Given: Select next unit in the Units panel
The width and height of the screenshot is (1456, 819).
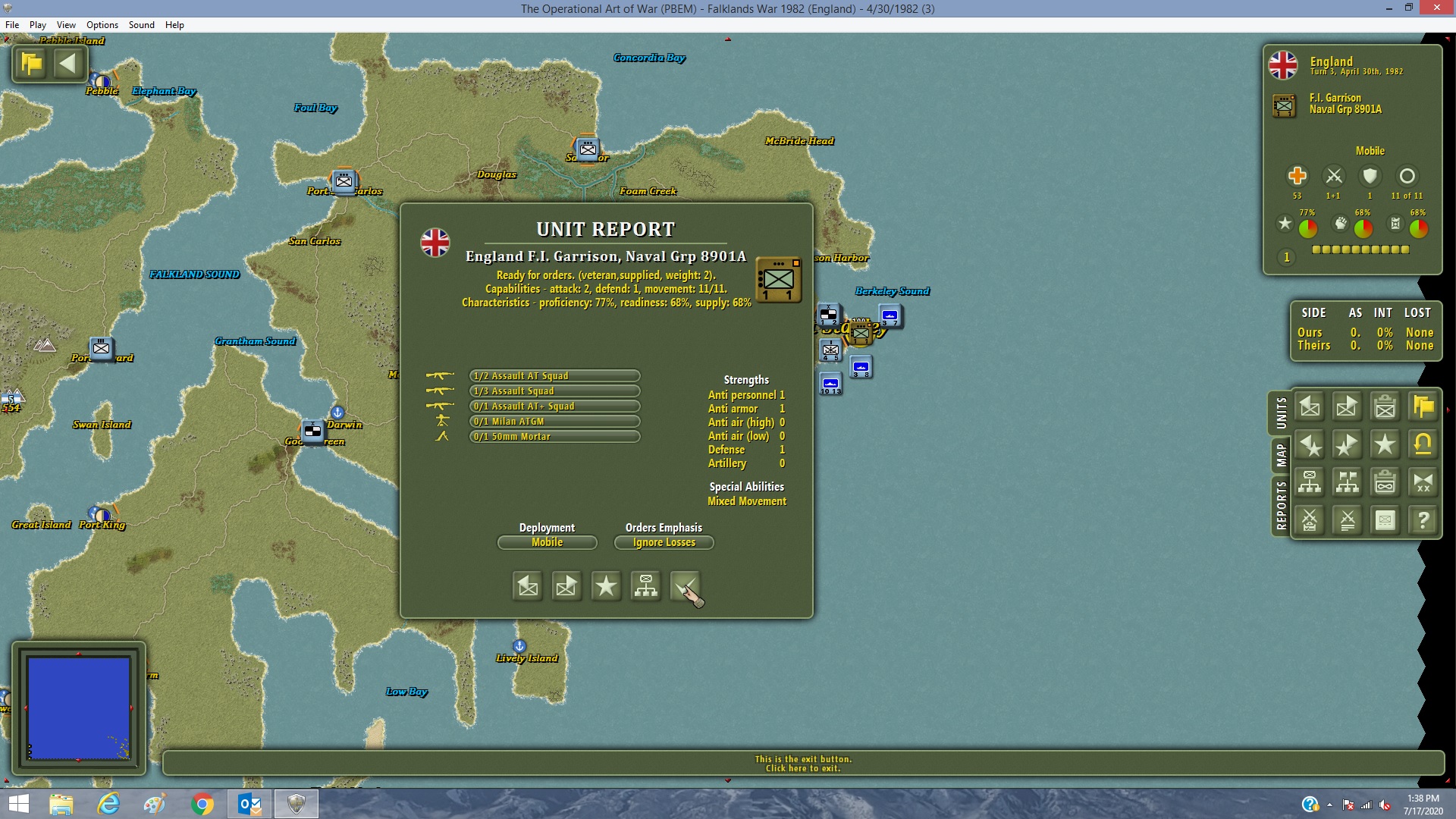Looking at the screenshot, I should coord(1348,407).
